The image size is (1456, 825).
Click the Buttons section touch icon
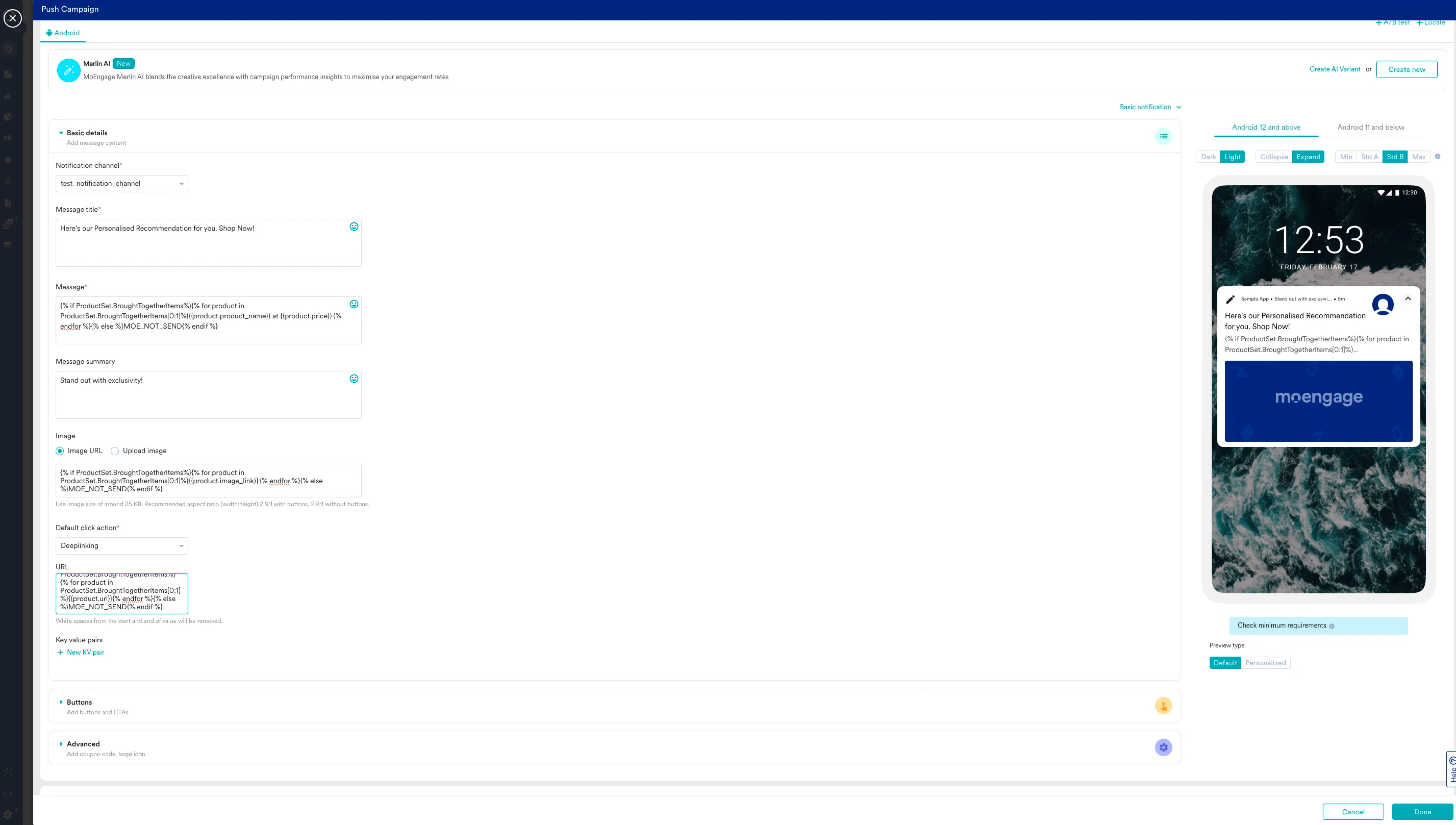point(1163,705)
